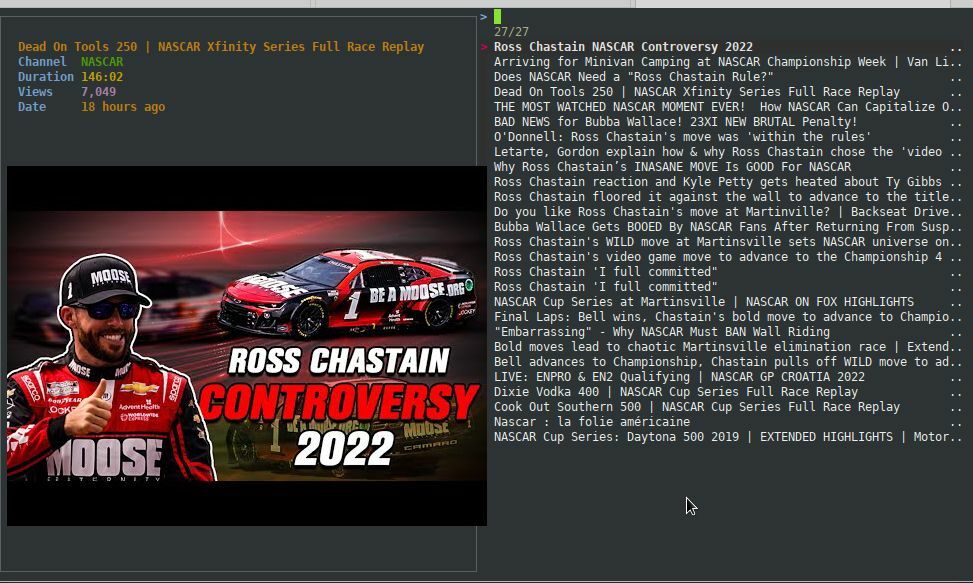Select '"Embarrassing" - Why NASCAR Must BAN Wall Riding' row

coord(727,332)
